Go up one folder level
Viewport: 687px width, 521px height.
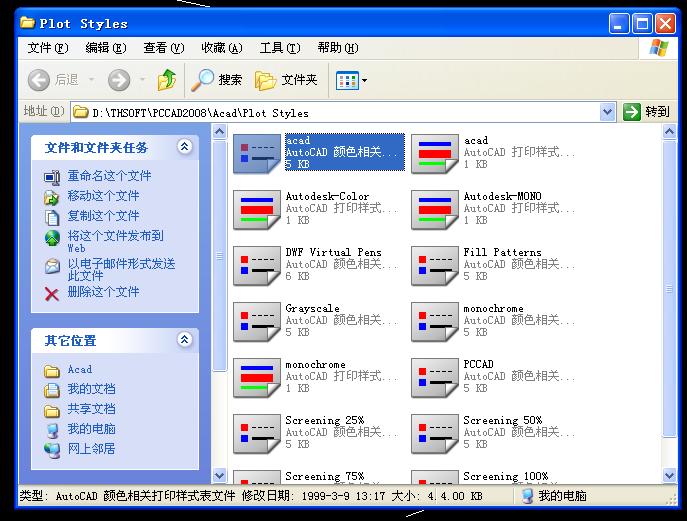[166, 80]
